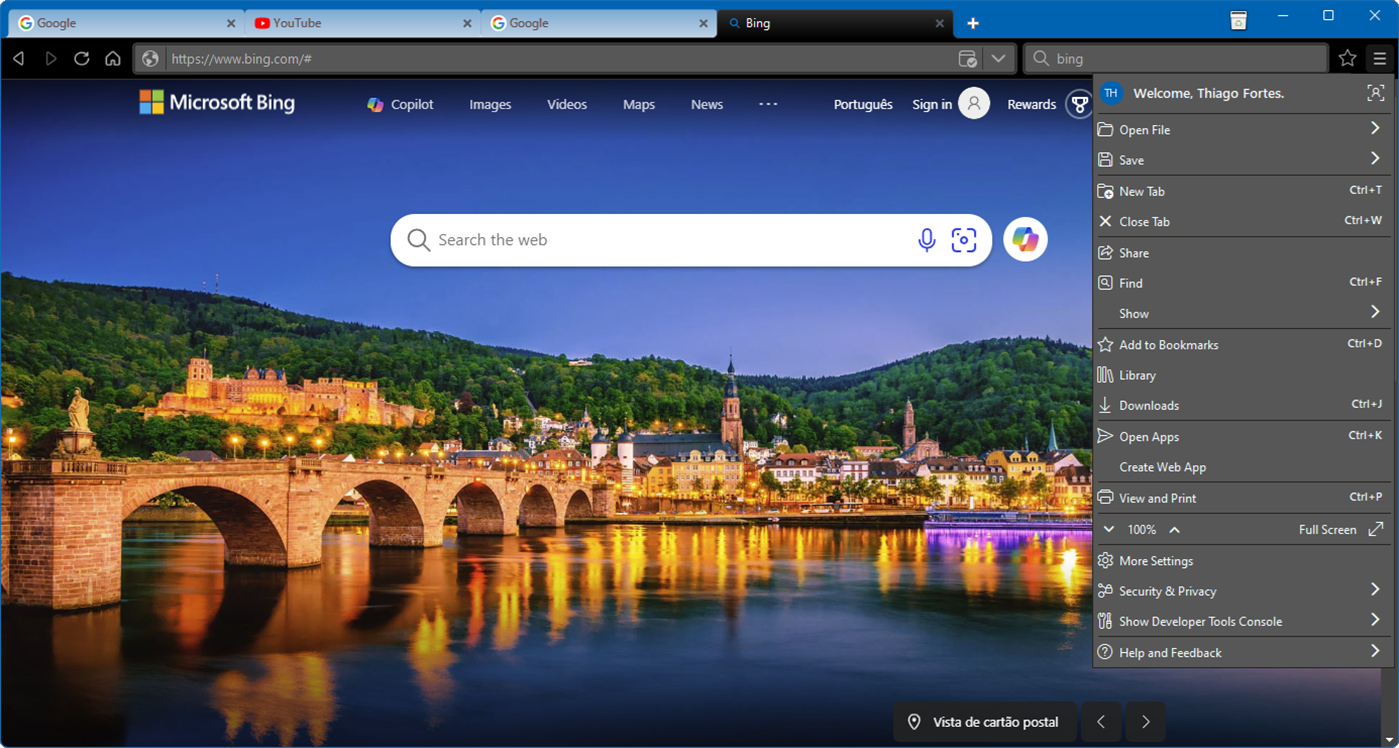Enable Full Screen from the menu
Image resolution: width=1399 pixels, height=748 pixels.
1330,529
